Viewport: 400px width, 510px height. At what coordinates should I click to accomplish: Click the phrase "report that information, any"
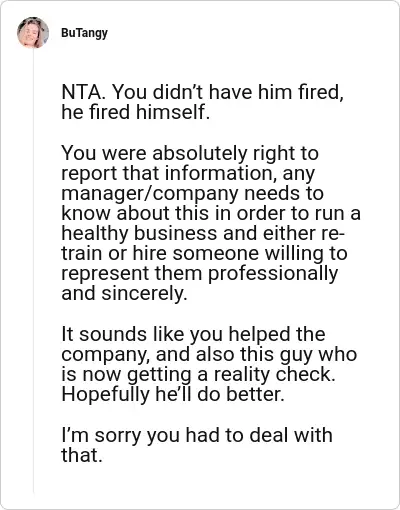188,174
